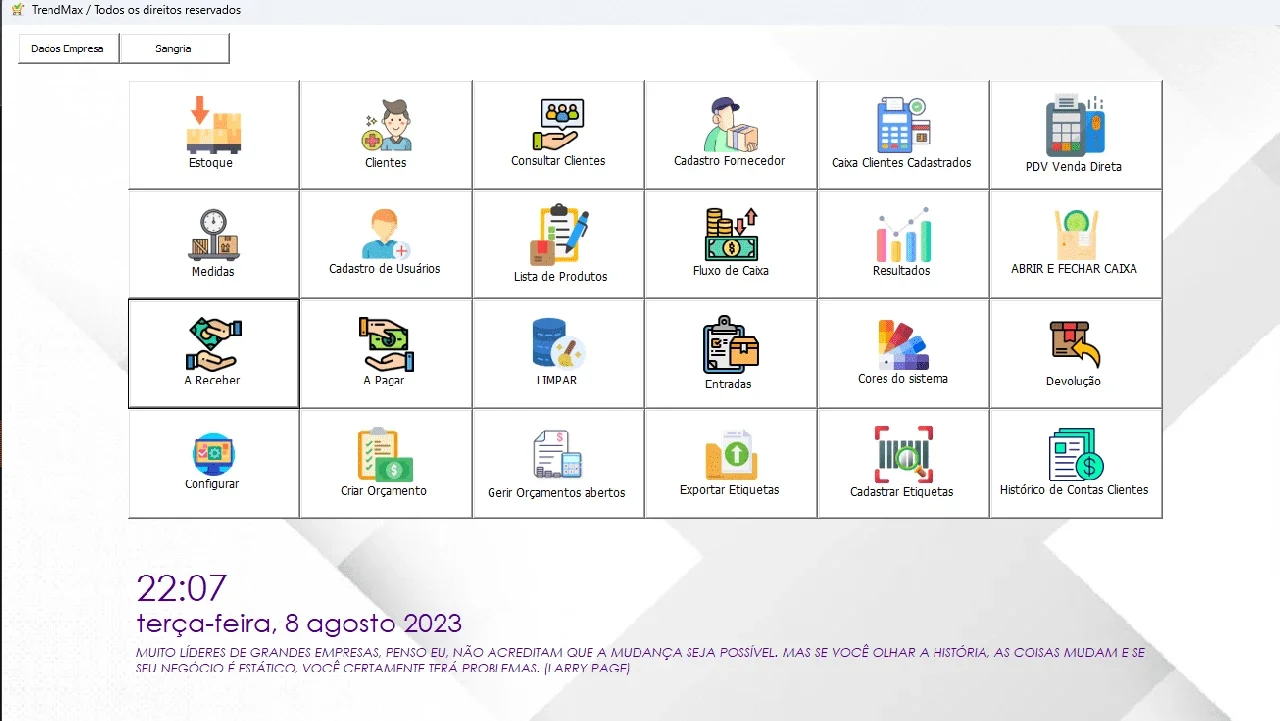The height and width of the screenshot is (721, 1280).
Task: Click the 22:07 clock text
Action: (181, 588)
